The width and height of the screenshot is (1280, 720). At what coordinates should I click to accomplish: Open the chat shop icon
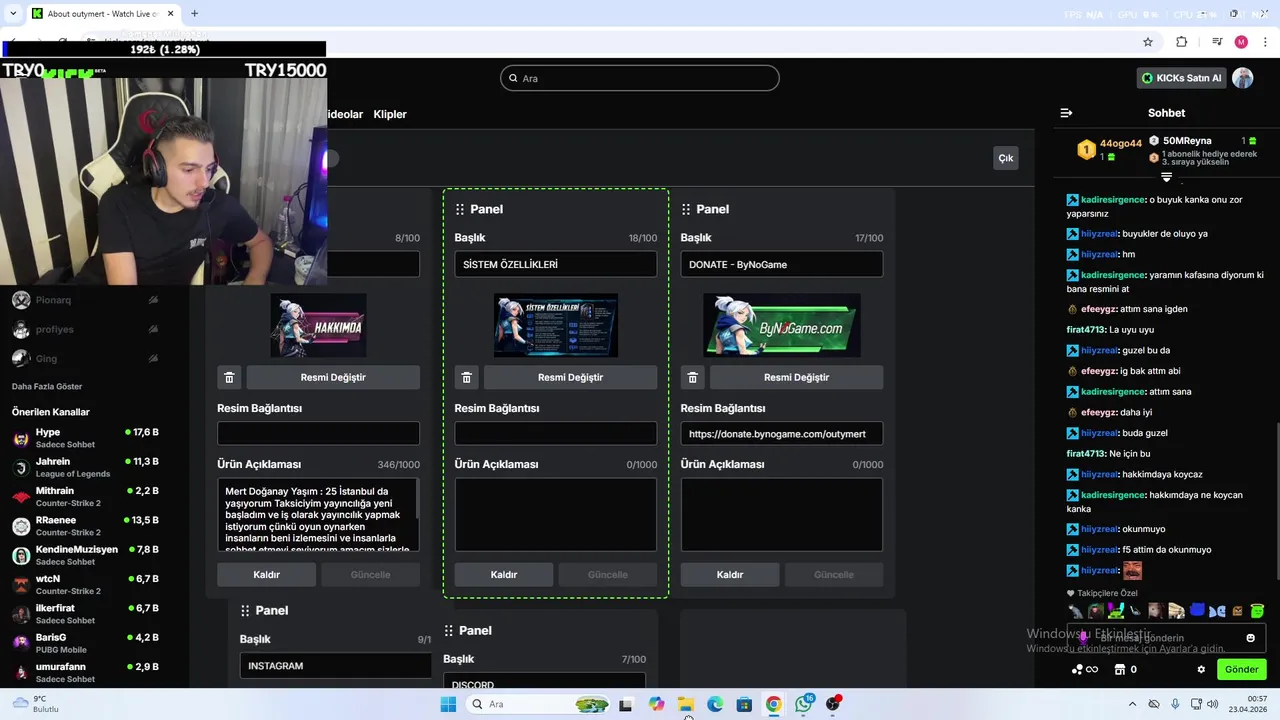pyautogui.click(x=1120, y=669)
